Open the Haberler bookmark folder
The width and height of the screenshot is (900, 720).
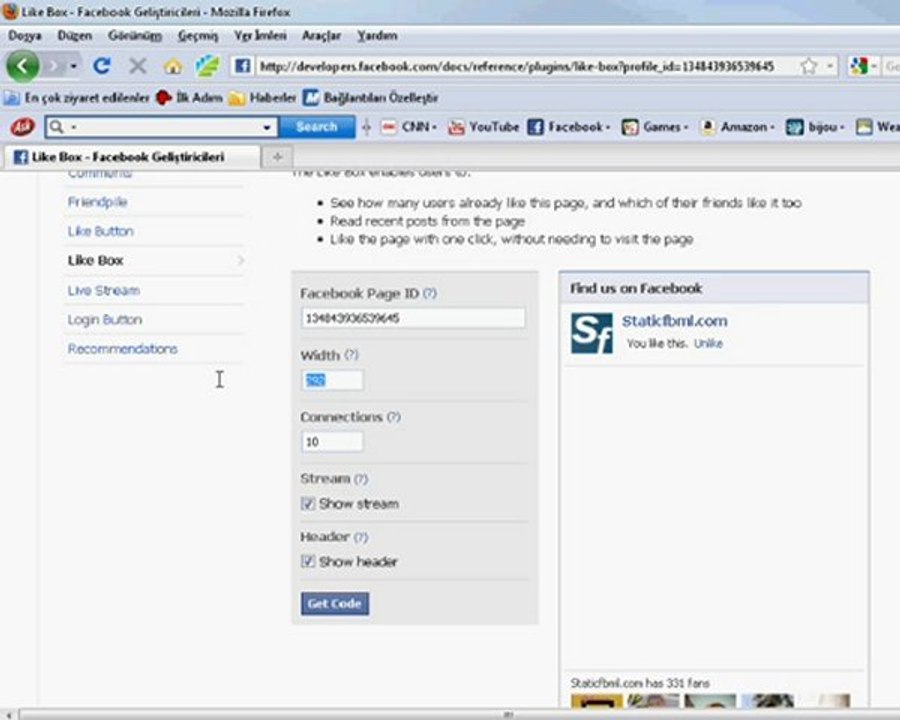coord(262,98)
